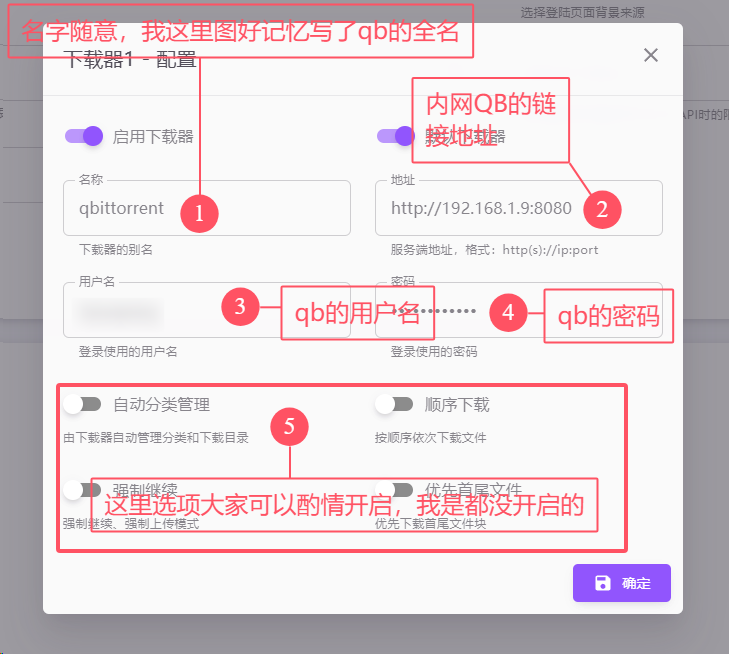Enable the 强制继续 toggle
Viewport: 729px width, 654px height.
(x=83, y=490)
